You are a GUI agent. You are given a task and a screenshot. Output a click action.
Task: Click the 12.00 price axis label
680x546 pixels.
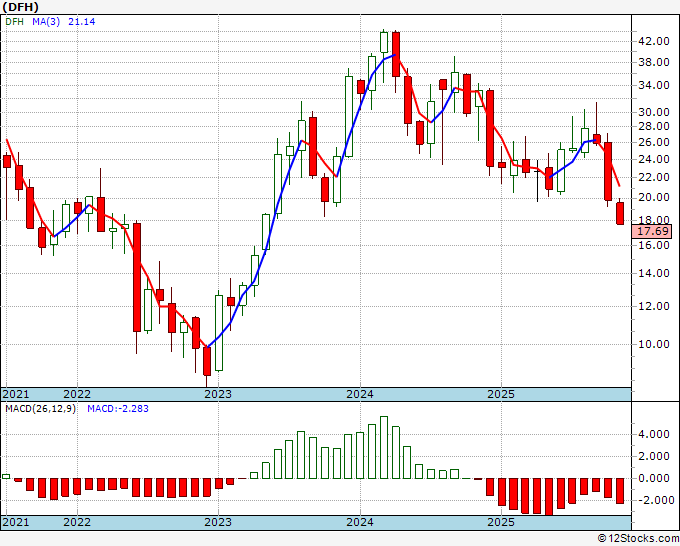(654, 306)
